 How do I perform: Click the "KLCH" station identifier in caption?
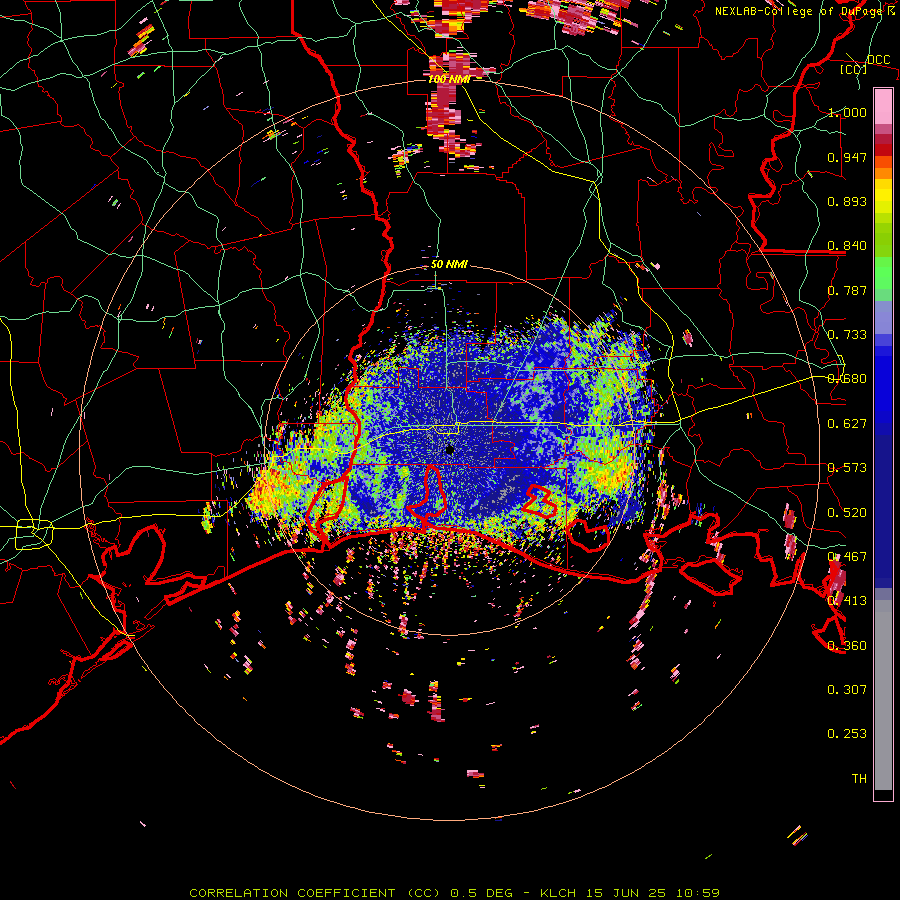[x=558, y=893]
